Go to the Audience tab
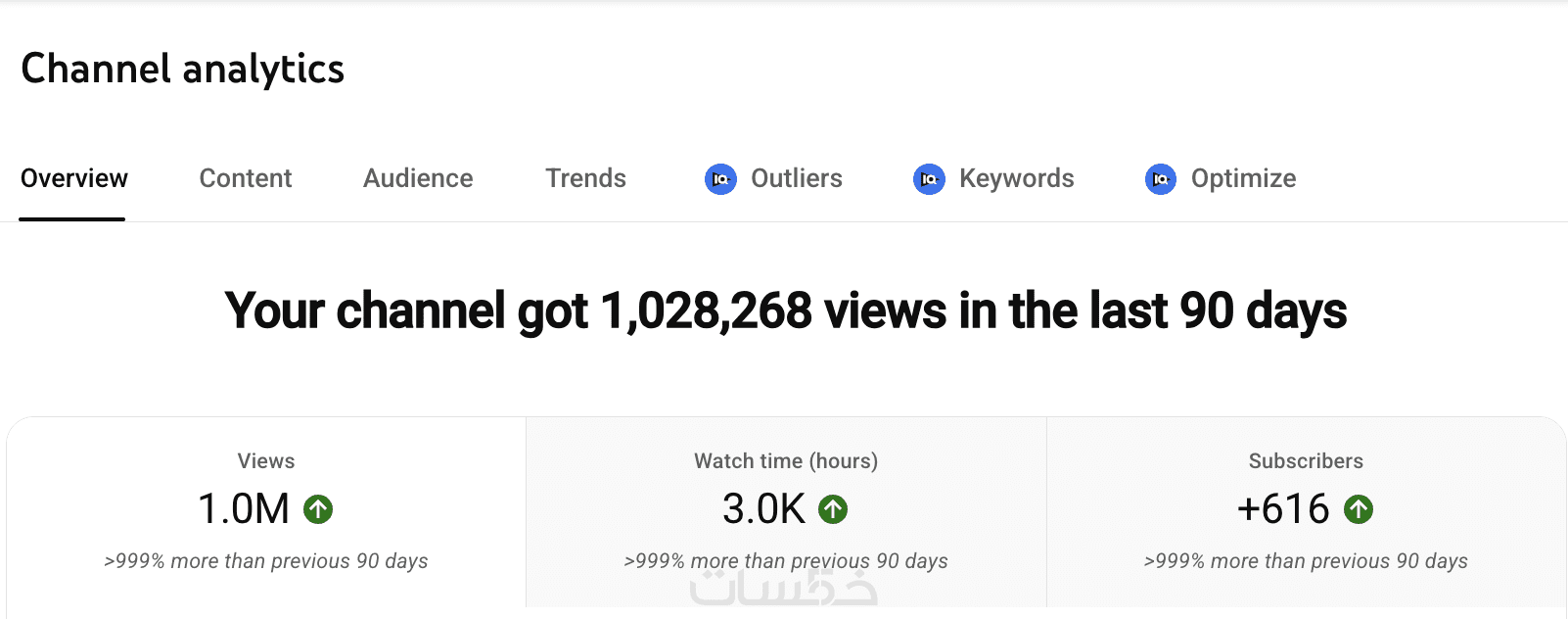Screen dimensions: 1568x619 [418, 178]
